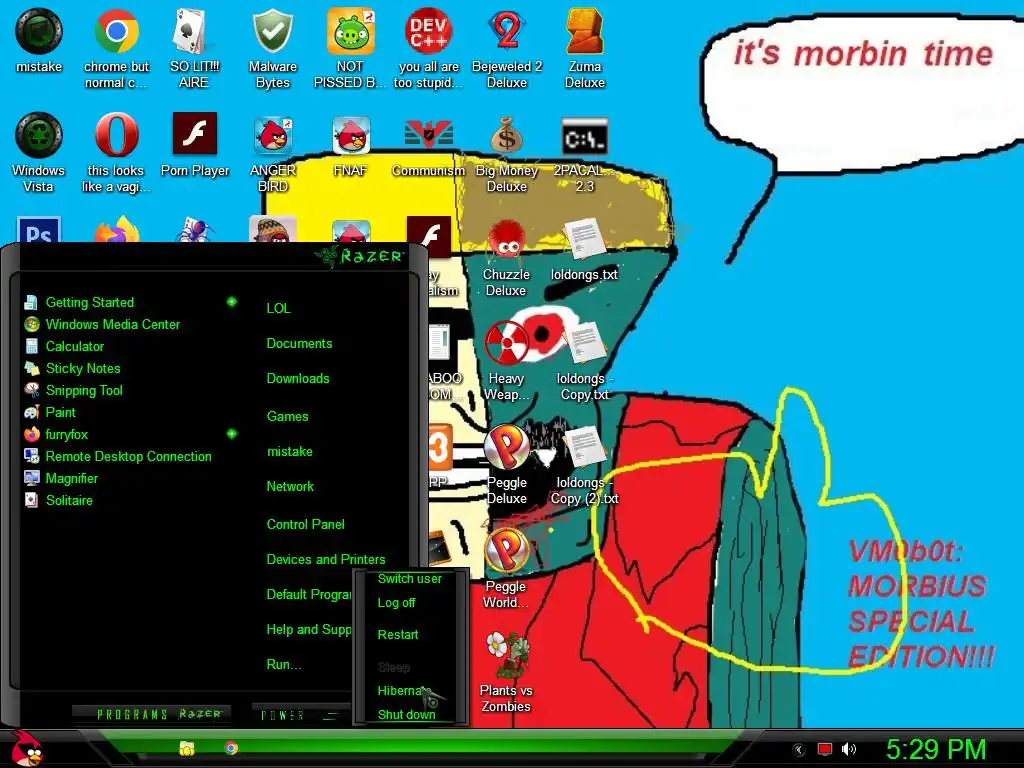Screen dimensions: 1024x768
Task: Choose Restart in power menu
Action: pos(398,635)
